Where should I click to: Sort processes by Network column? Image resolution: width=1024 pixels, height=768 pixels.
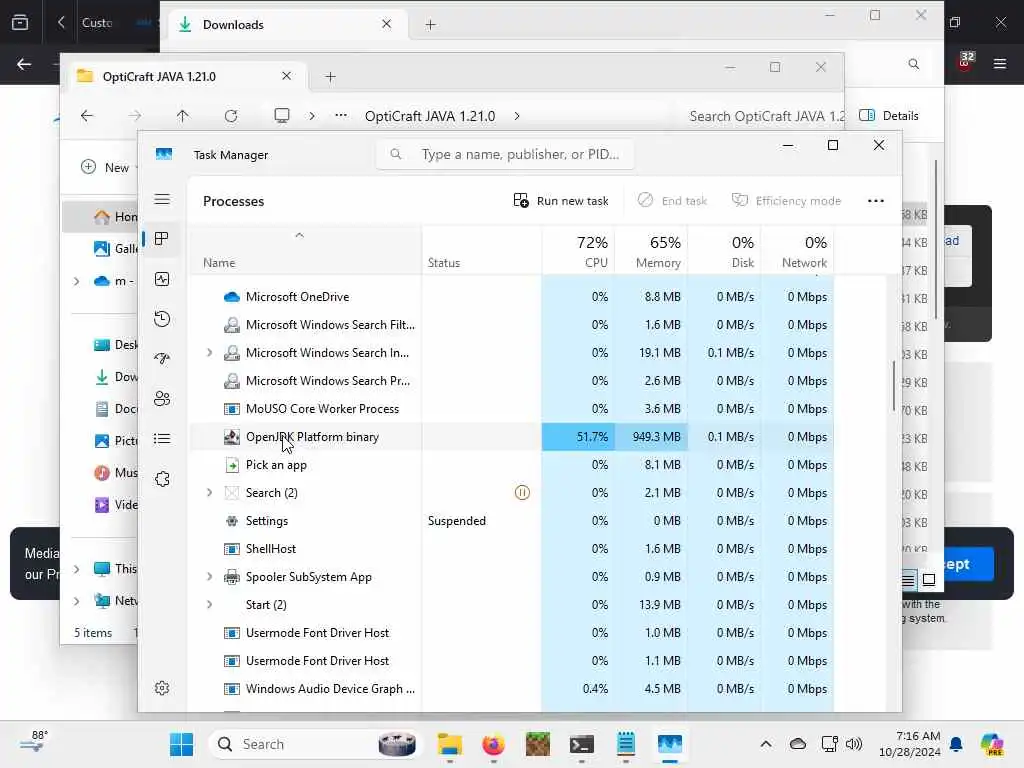click(797, 251)
